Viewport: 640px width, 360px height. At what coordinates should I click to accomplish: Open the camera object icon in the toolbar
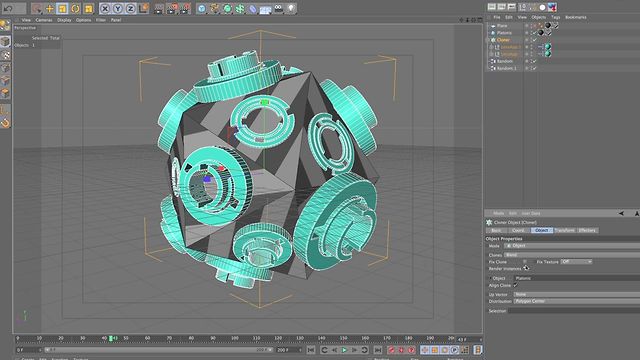278,9
